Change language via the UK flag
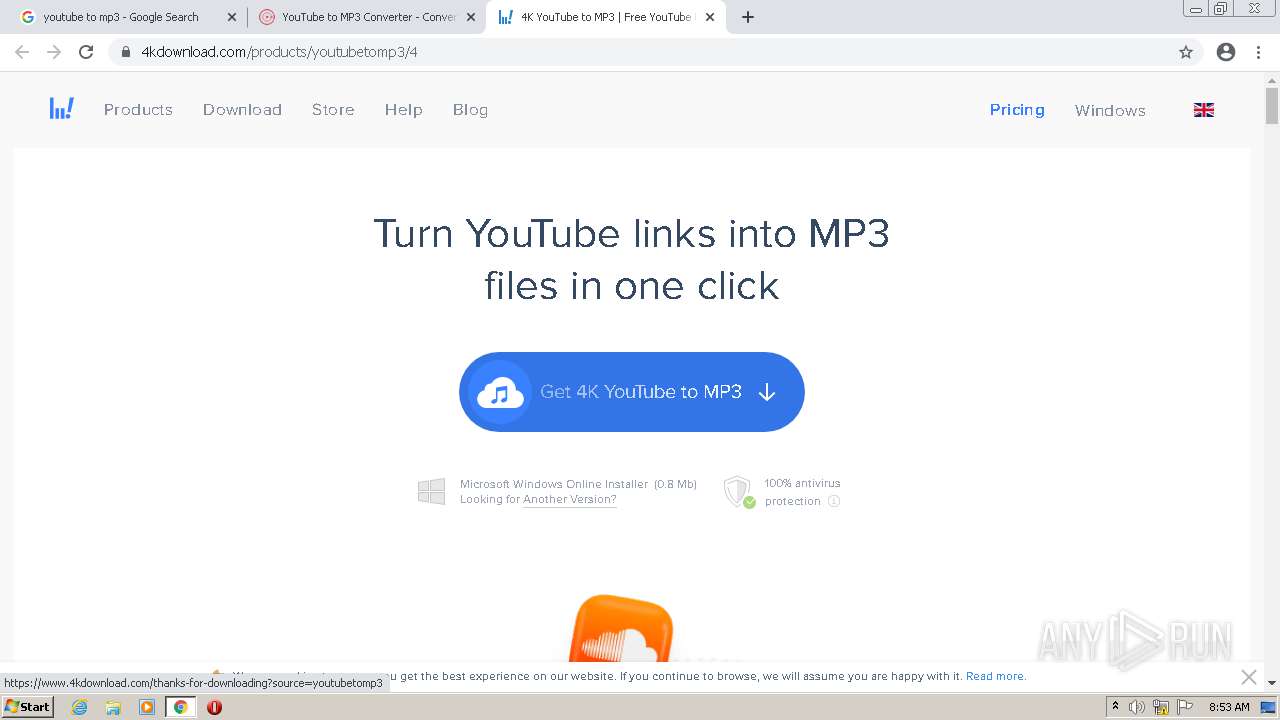Image resolution: width=1280 pixels, height=720 pixels. [x=1204, y=110]
